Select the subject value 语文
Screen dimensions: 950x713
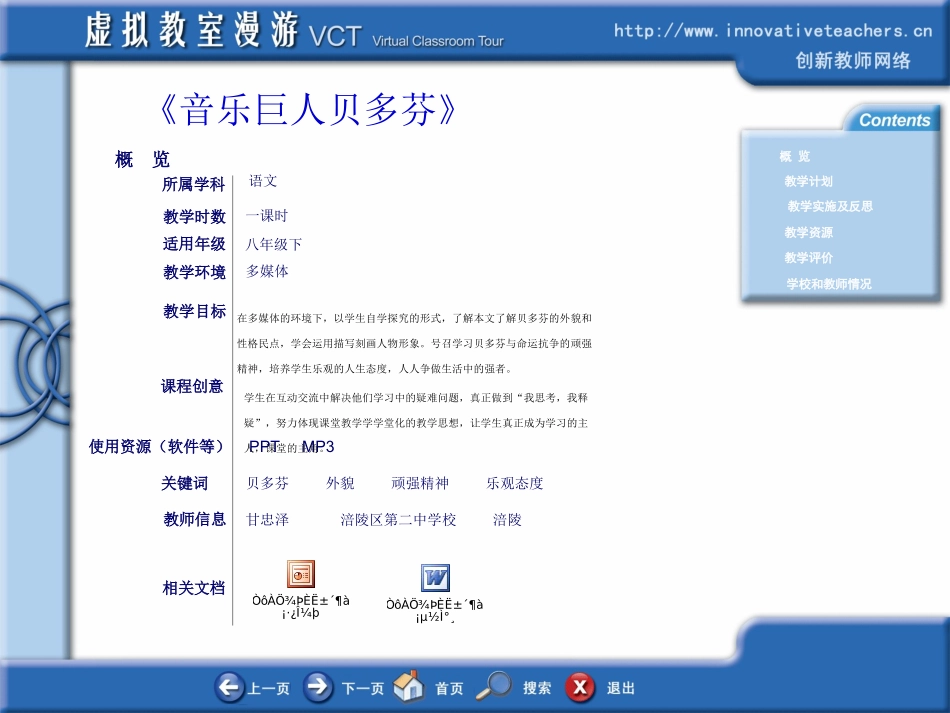pyautogui.click(x=263, y=181)
